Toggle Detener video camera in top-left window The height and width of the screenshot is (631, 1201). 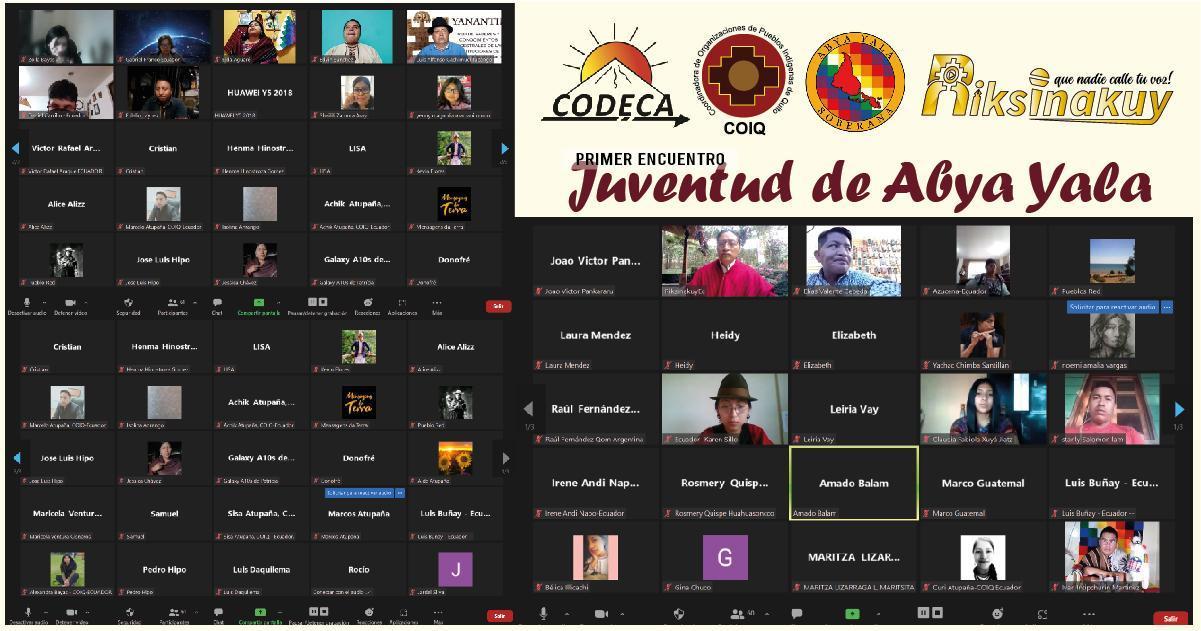pos(70,302)
